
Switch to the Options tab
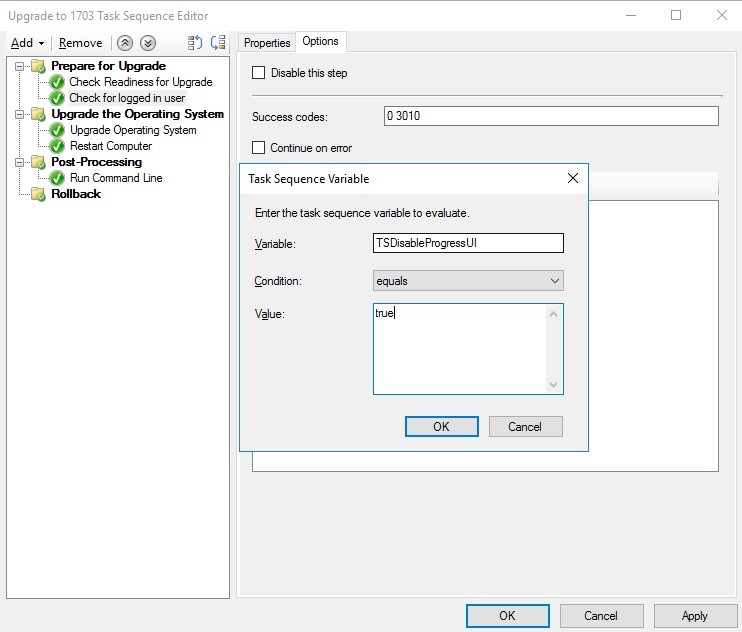point(320,42)
